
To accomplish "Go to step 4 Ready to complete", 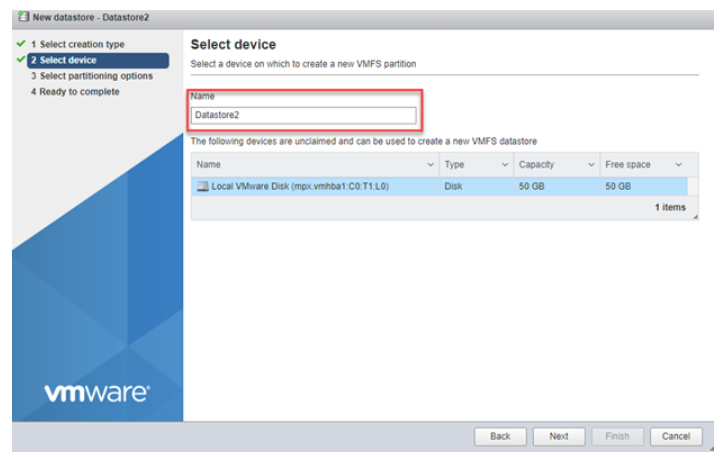I will pyautogui.click(x=75, y=91).
